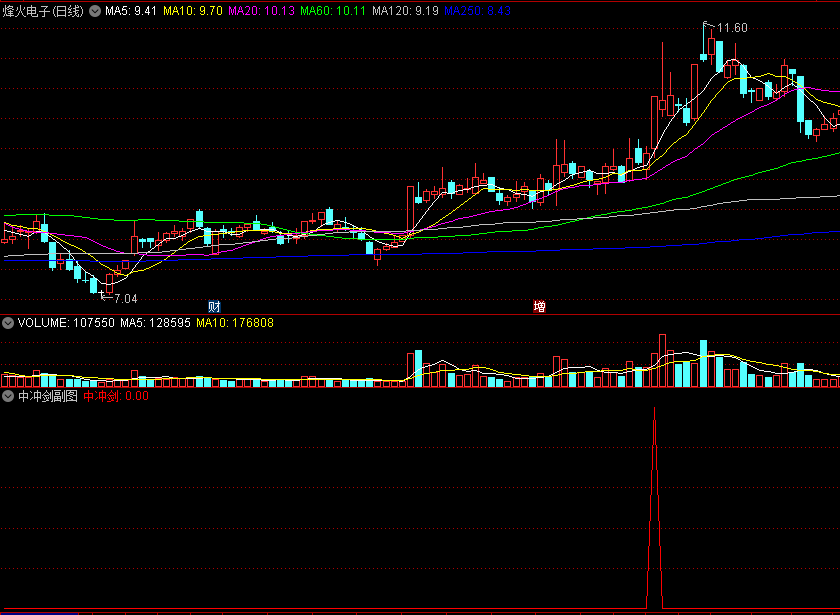The width and height of the screenshot is (840, 615).
Task: Click the 11.60 high price annotation
Action: 732,28
